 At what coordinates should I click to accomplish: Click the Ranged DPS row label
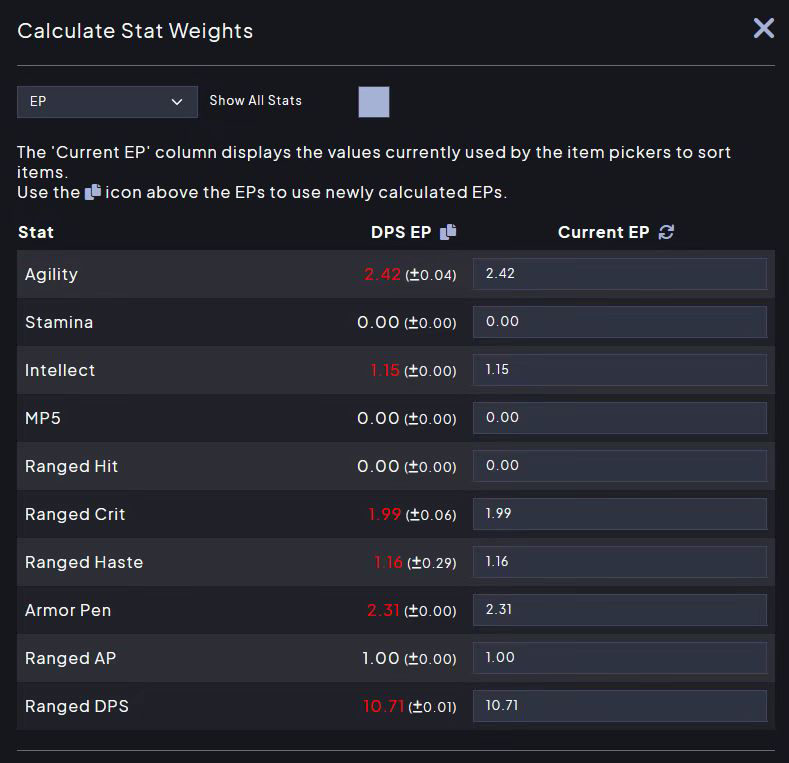click(x=77, y=706)
